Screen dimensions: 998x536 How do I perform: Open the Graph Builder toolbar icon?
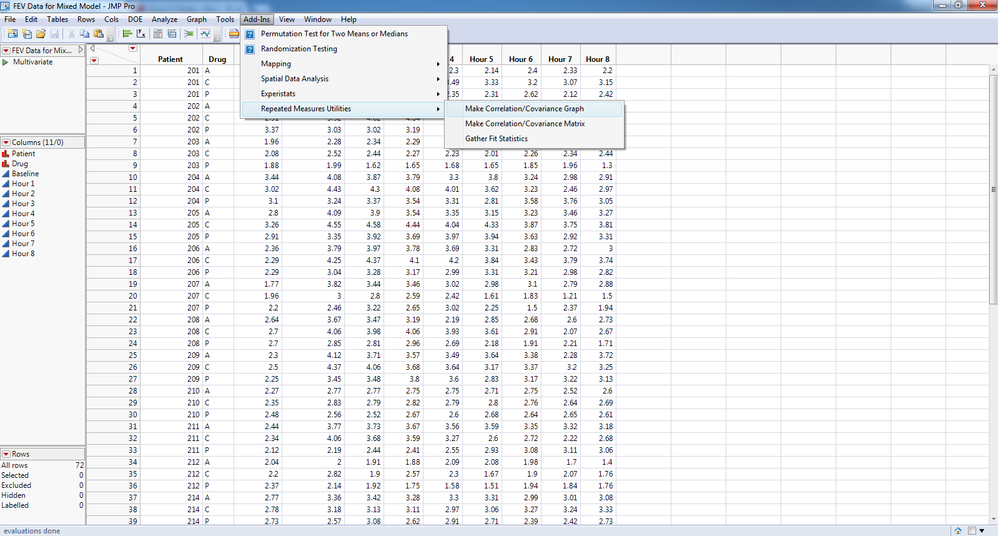[206, 34]
